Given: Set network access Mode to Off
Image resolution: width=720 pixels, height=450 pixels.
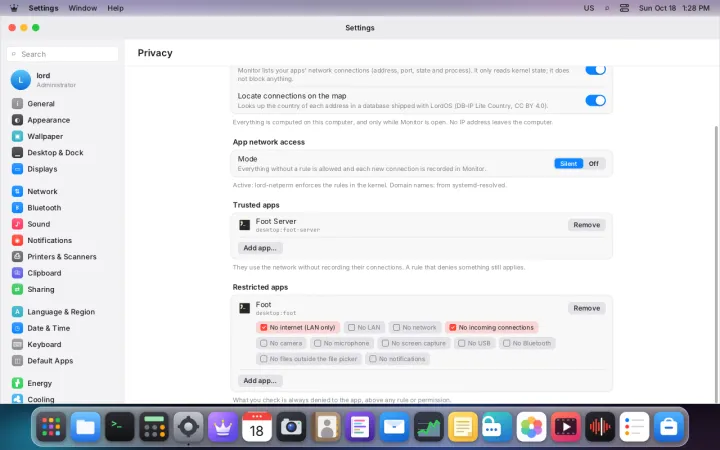Looking at the screenshot, I should (x=594, y=164).
